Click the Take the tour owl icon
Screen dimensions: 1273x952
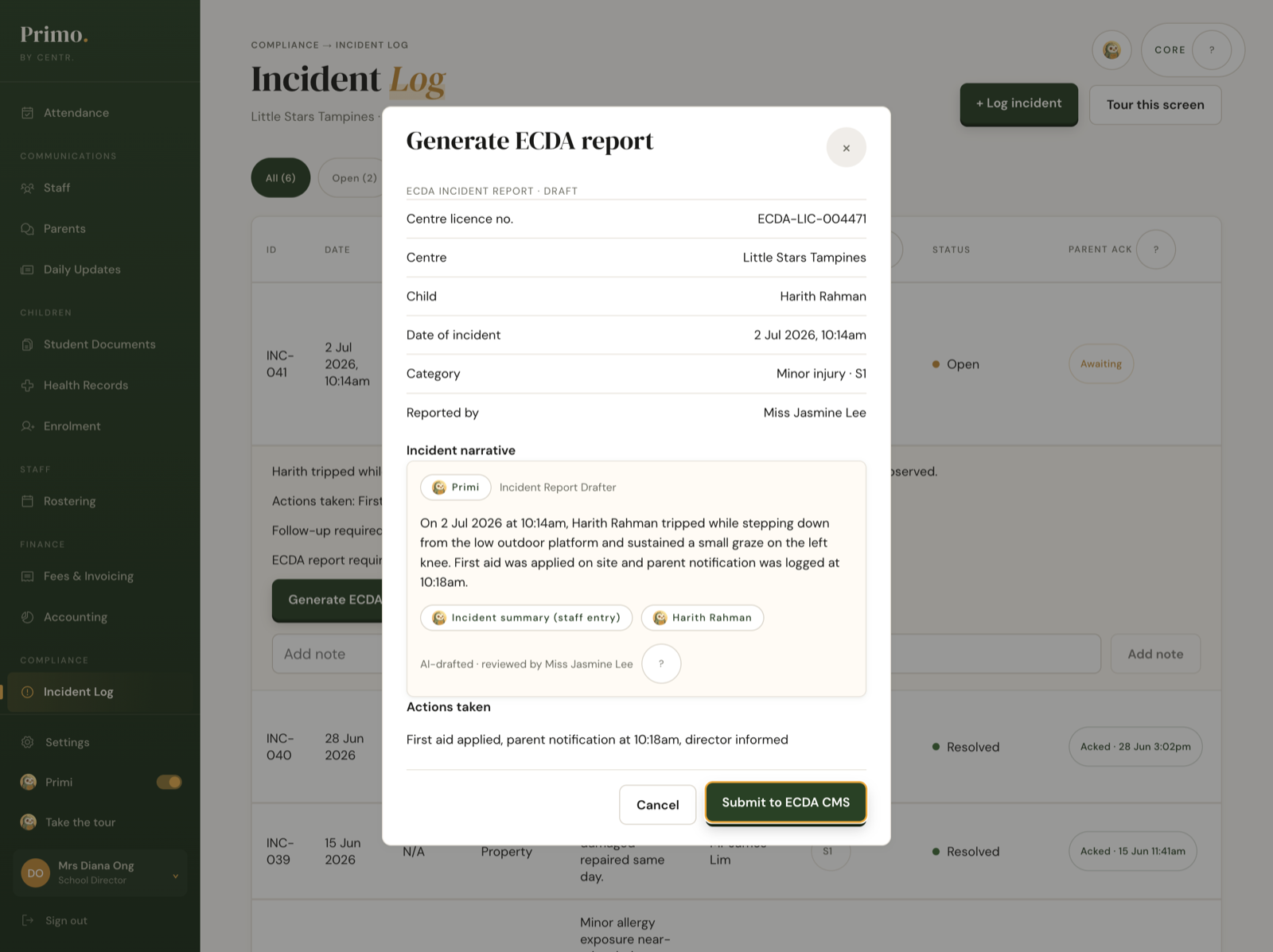point(29,822)
